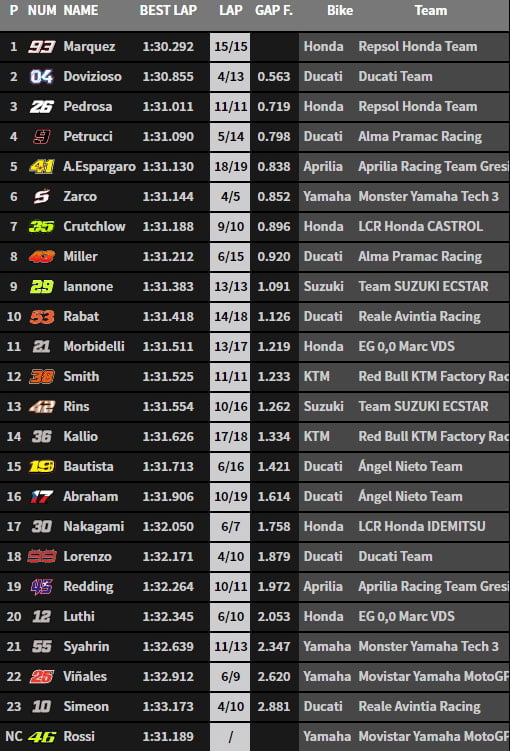Image resolution: width=510 pixels, height=751 pixels.
Task: Open the Zarco rider name
Action: 80,196
